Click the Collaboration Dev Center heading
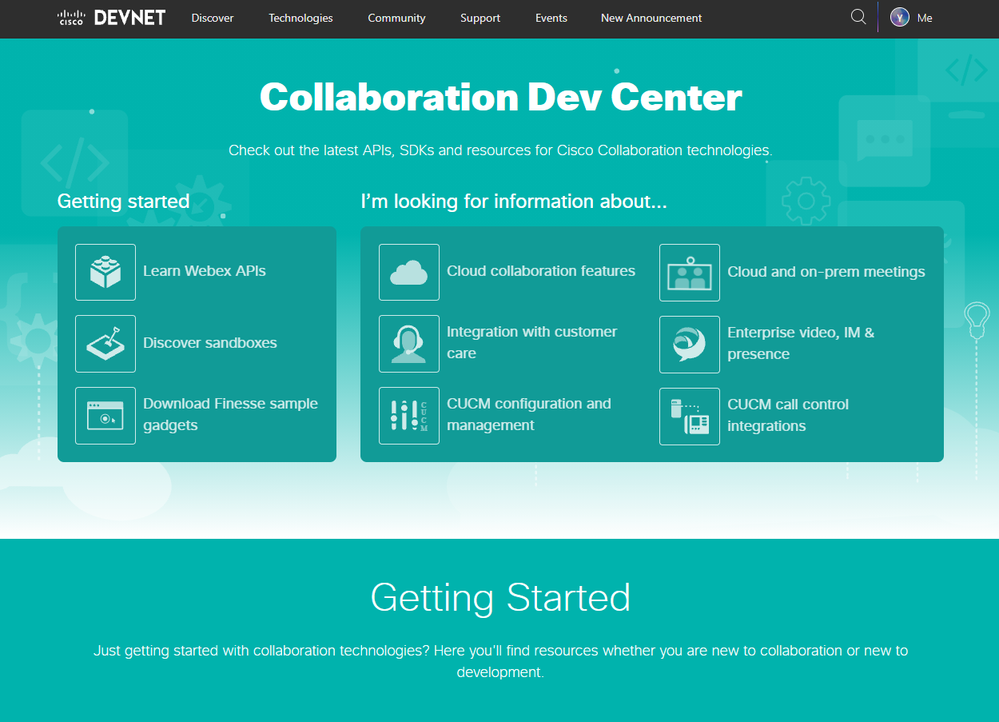This screenshot has height=722, width=999. pyautogui.click(x=501, y=97)
